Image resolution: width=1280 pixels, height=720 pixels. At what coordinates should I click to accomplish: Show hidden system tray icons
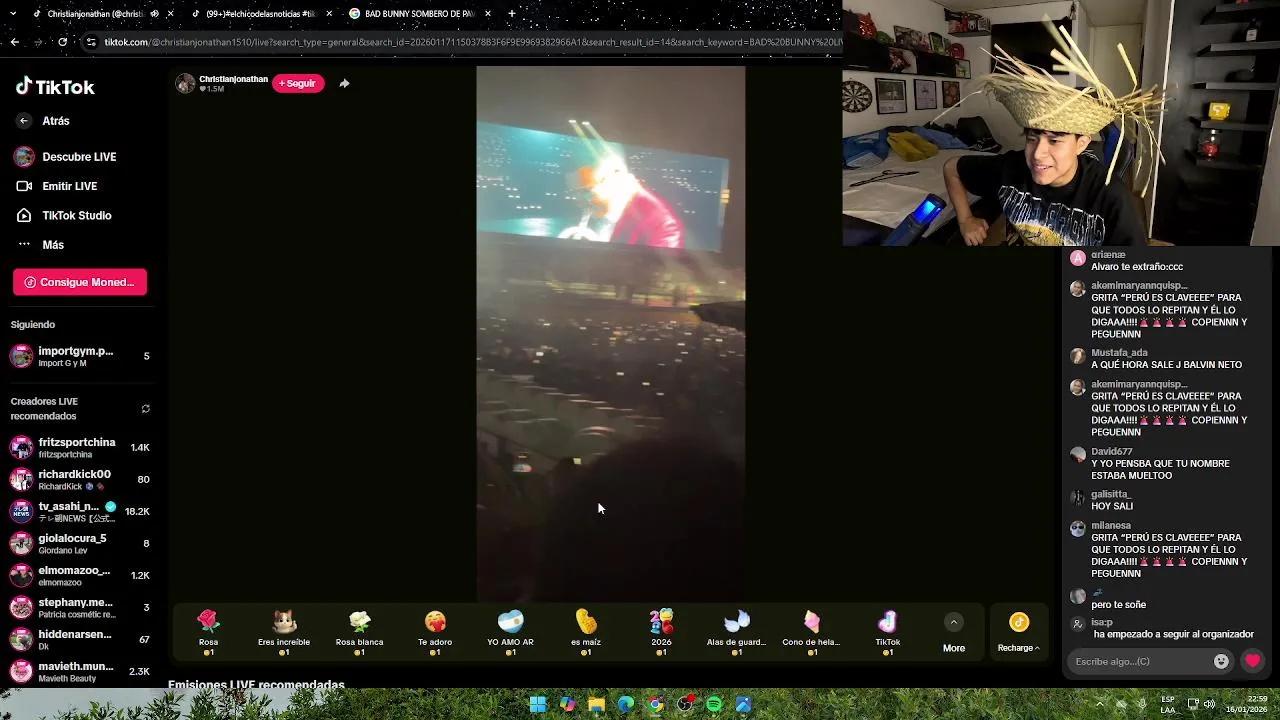[1100, 704]
